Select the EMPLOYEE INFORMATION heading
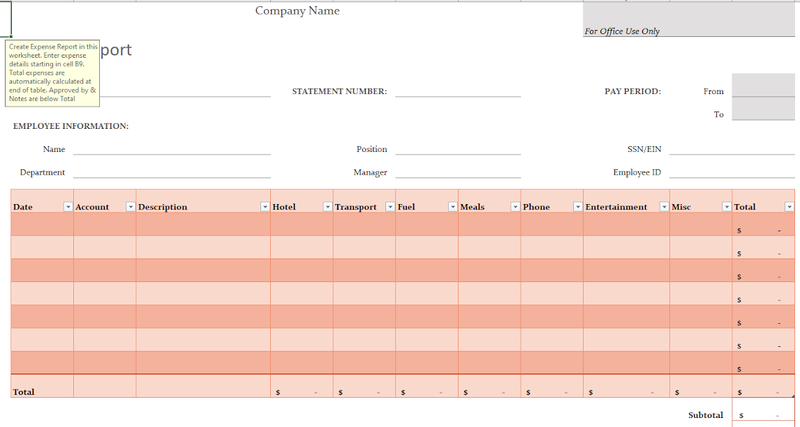This screenshot has width=800, height=427. 71,126
